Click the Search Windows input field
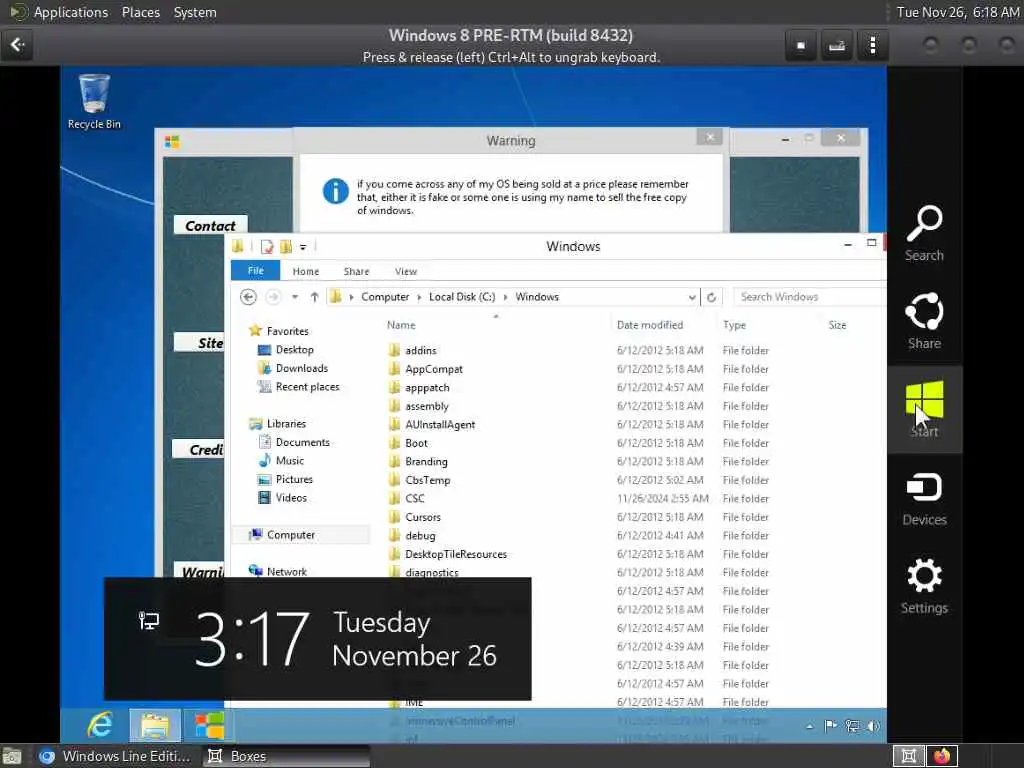Viewport: 1024px width, 768px height. [809, 297]
